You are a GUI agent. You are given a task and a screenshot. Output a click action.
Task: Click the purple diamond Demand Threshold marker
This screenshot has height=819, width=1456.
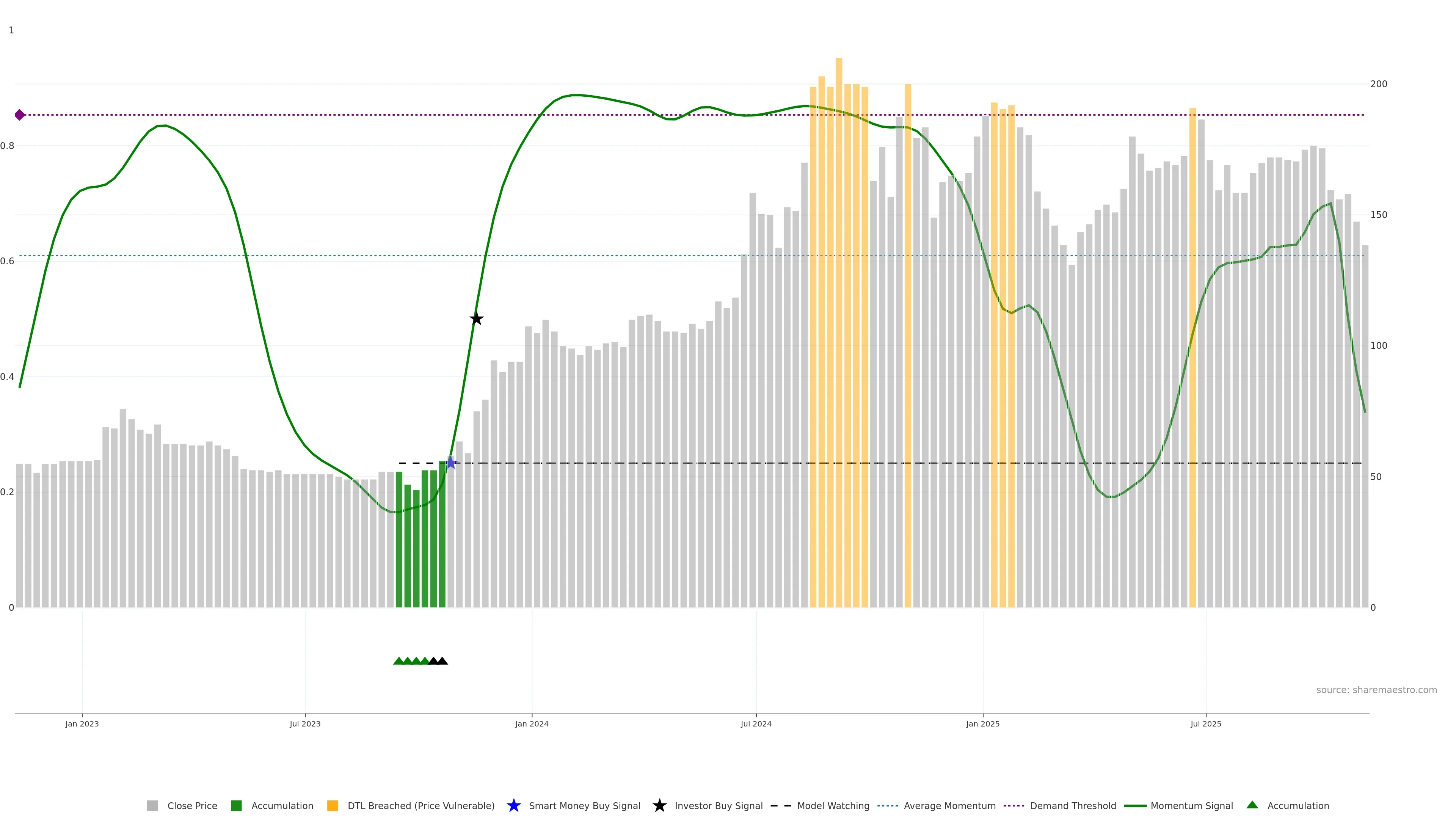pyautogui.click(x=20, y=115)
